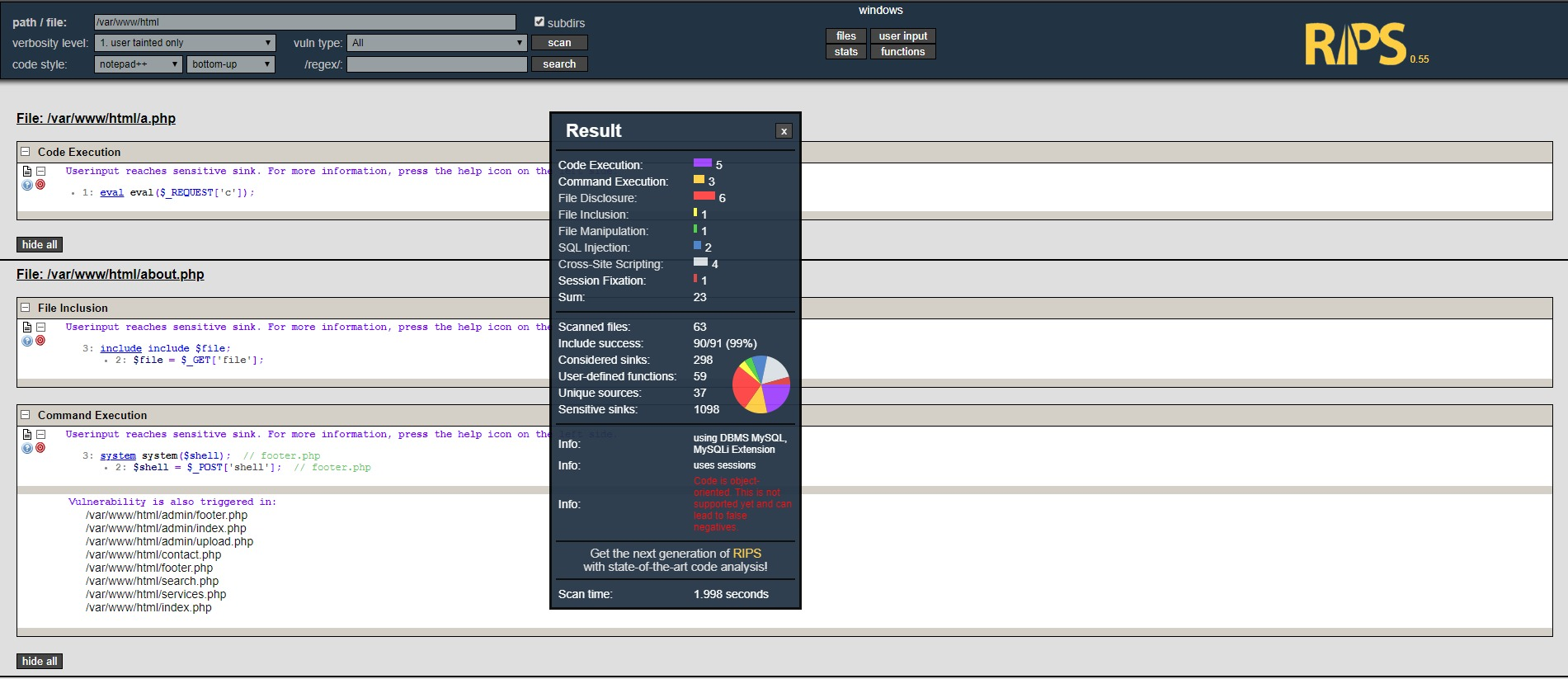The image size is (1568, 679).
Task: Click the Code Execution purple color bar
Action: 703,163
